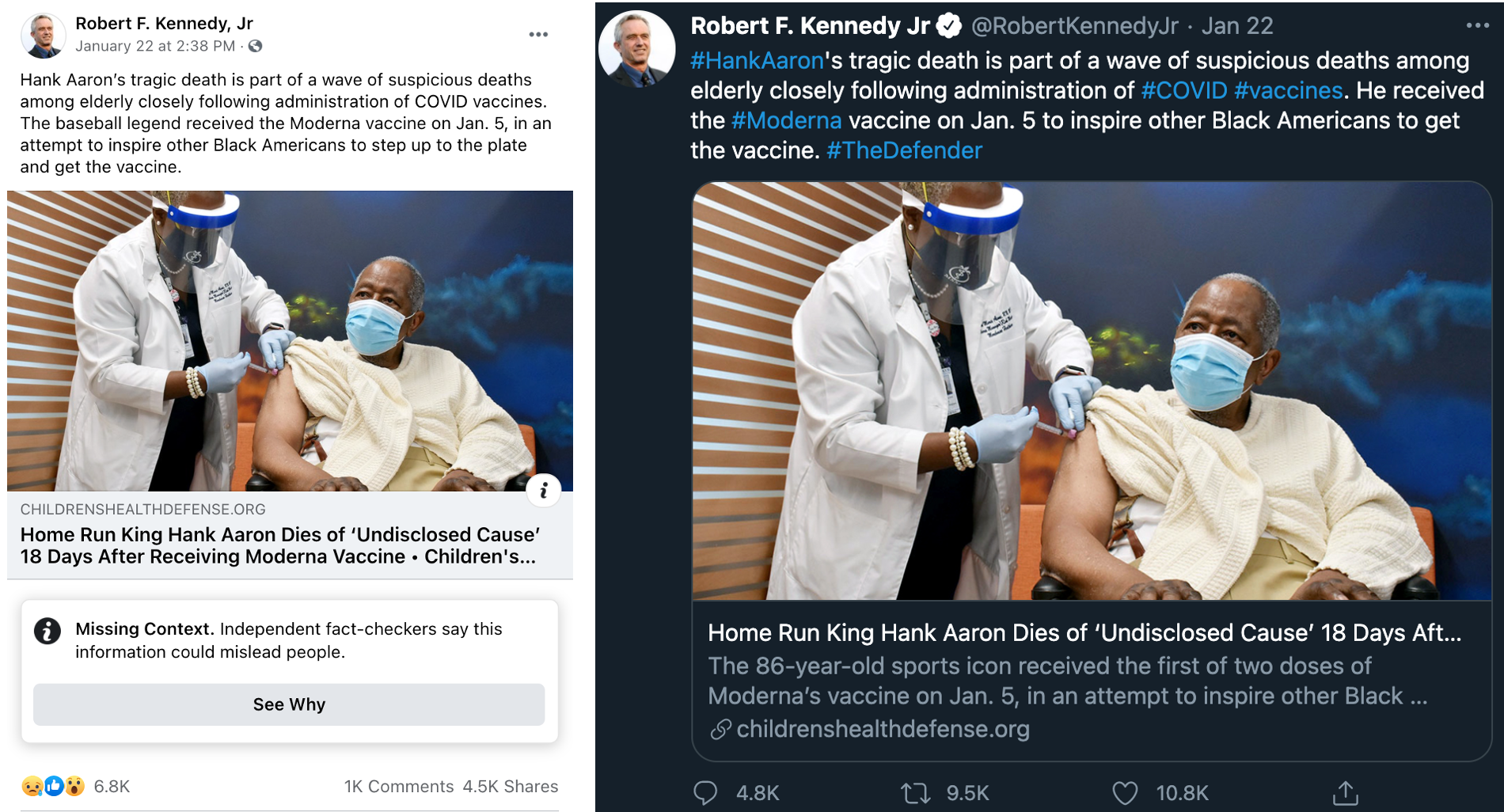
Task: Open the childrenshealthdefense.org link in tweet card
Action: pyautogui.click(x=883, y=729)
